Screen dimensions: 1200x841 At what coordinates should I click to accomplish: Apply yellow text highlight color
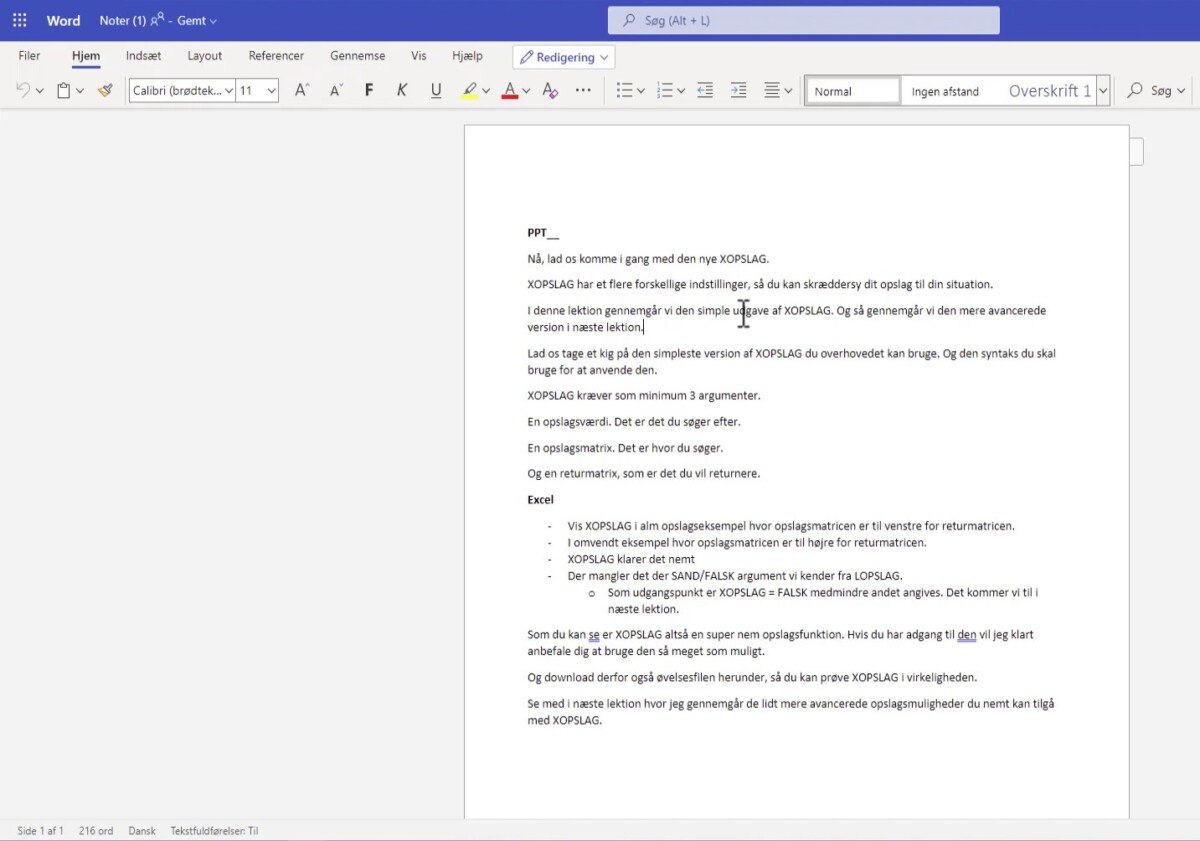(x=469, y=90)
